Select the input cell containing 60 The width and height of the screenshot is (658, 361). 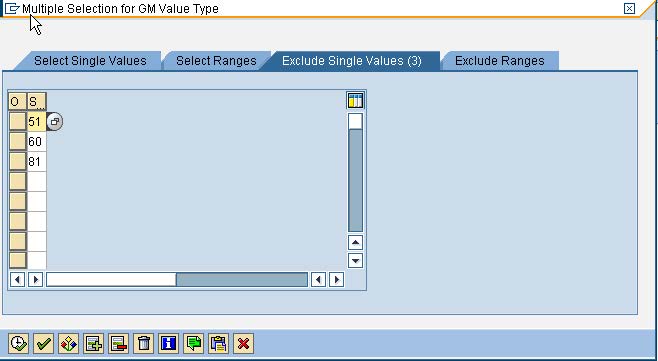point(37,142)
